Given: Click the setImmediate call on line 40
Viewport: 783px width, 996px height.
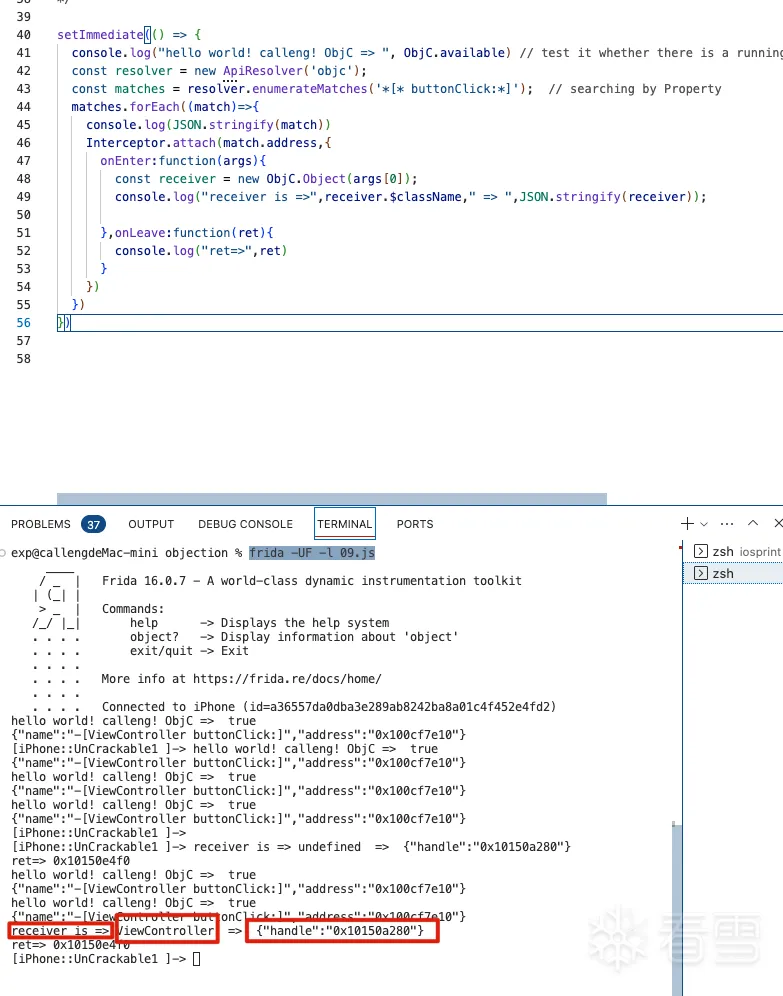Looking at the screenshot, I should (x=100, y=35).
